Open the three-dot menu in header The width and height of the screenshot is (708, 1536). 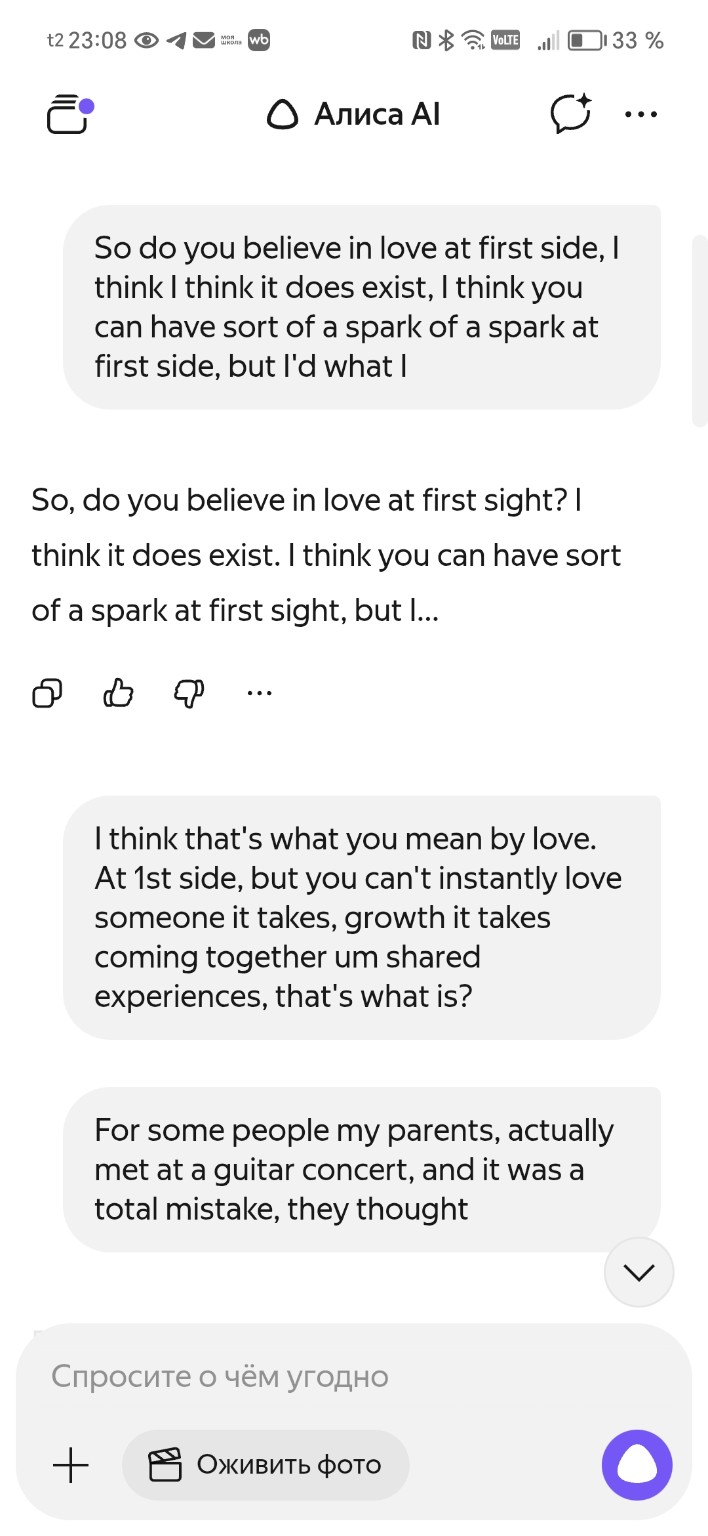click(641, 114)
